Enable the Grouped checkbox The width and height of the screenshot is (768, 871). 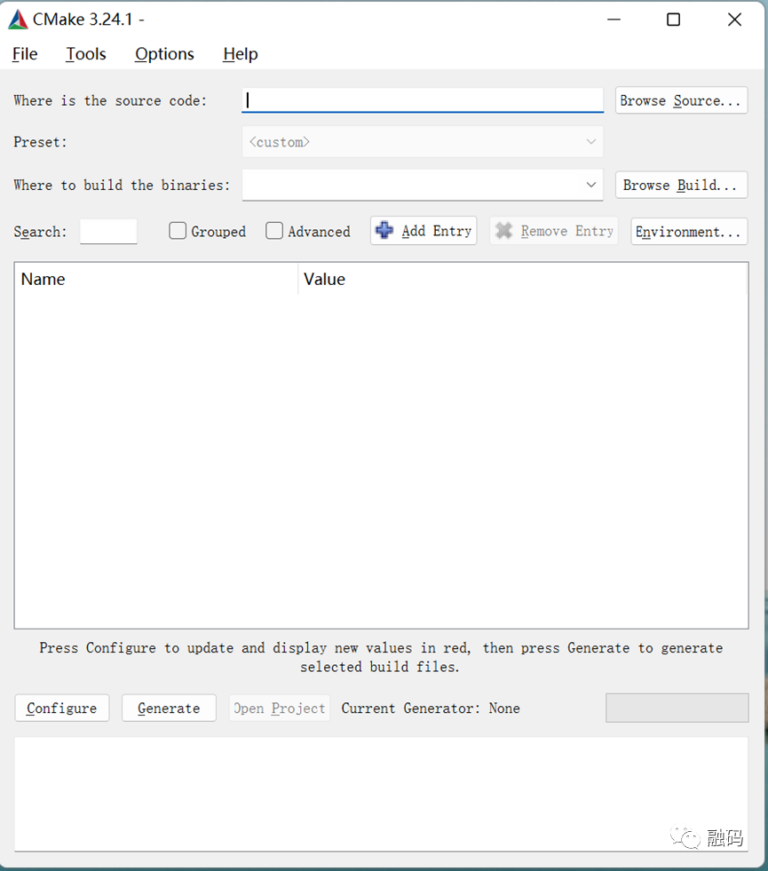tap(178, 231)
